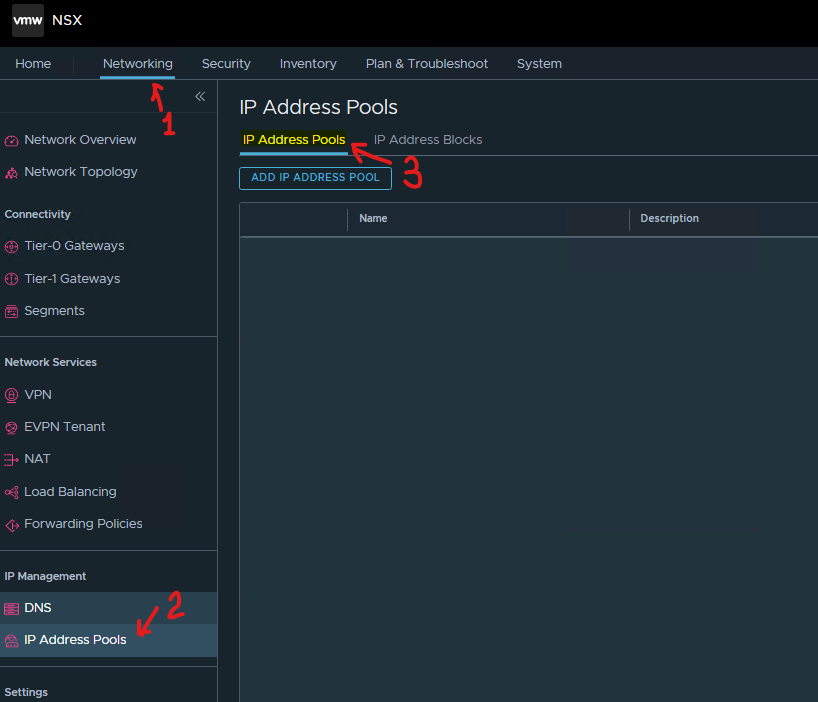Viewport: 818px width, 702px height.
Task: Switch to the IP Address Blocks tab
Action: click(428, 140)
